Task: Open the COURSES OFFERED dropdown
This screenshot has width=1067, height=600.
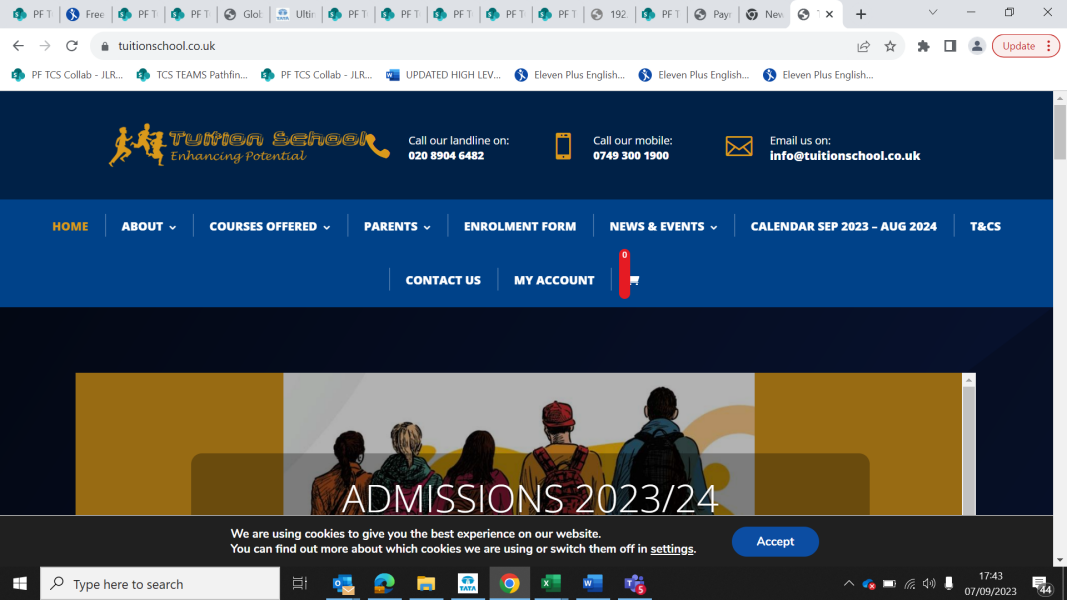Action: tap(269, 226)
